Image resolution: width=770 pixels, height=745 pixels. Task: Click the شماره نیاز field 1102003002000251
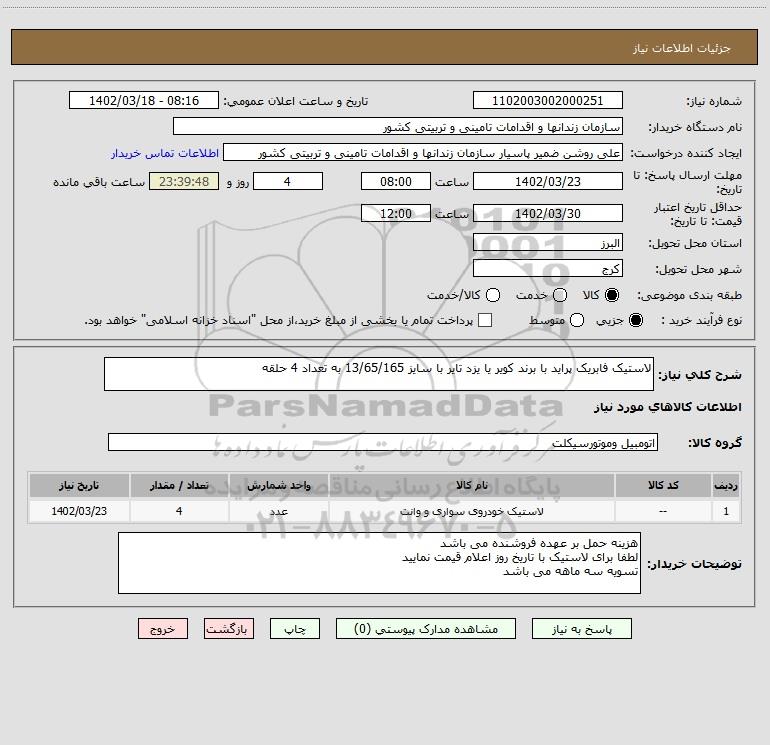tap(548, 100)
